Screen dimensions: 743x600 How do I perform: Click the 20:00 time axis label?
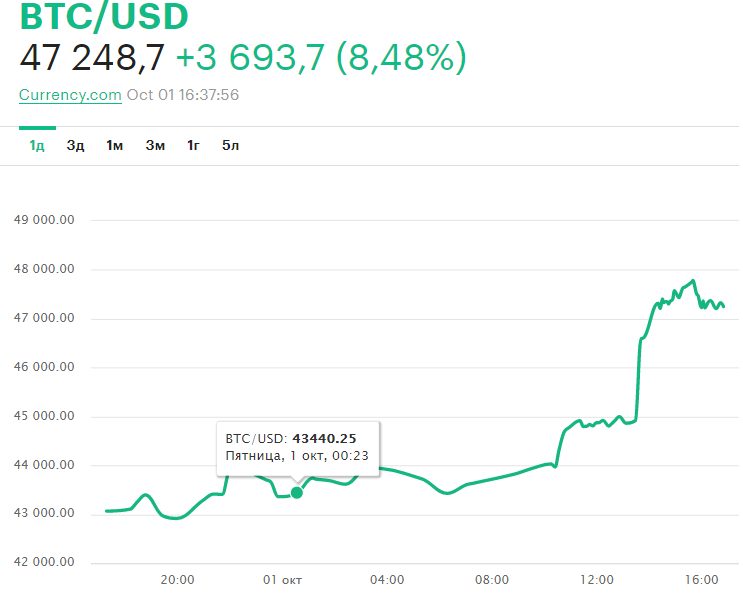tap(178, 580)
